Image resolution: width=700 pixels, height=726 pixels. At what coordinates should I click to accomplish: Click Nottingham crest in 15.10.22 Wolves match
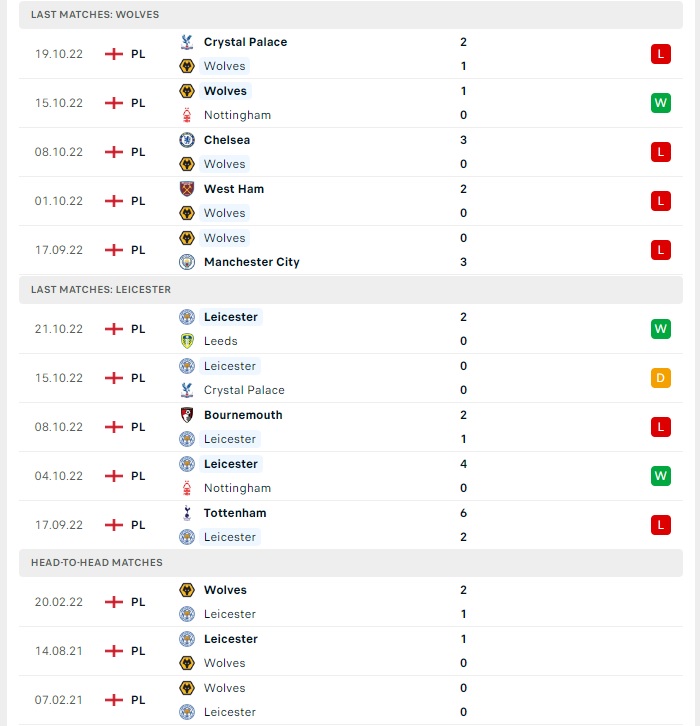point(187,115)
